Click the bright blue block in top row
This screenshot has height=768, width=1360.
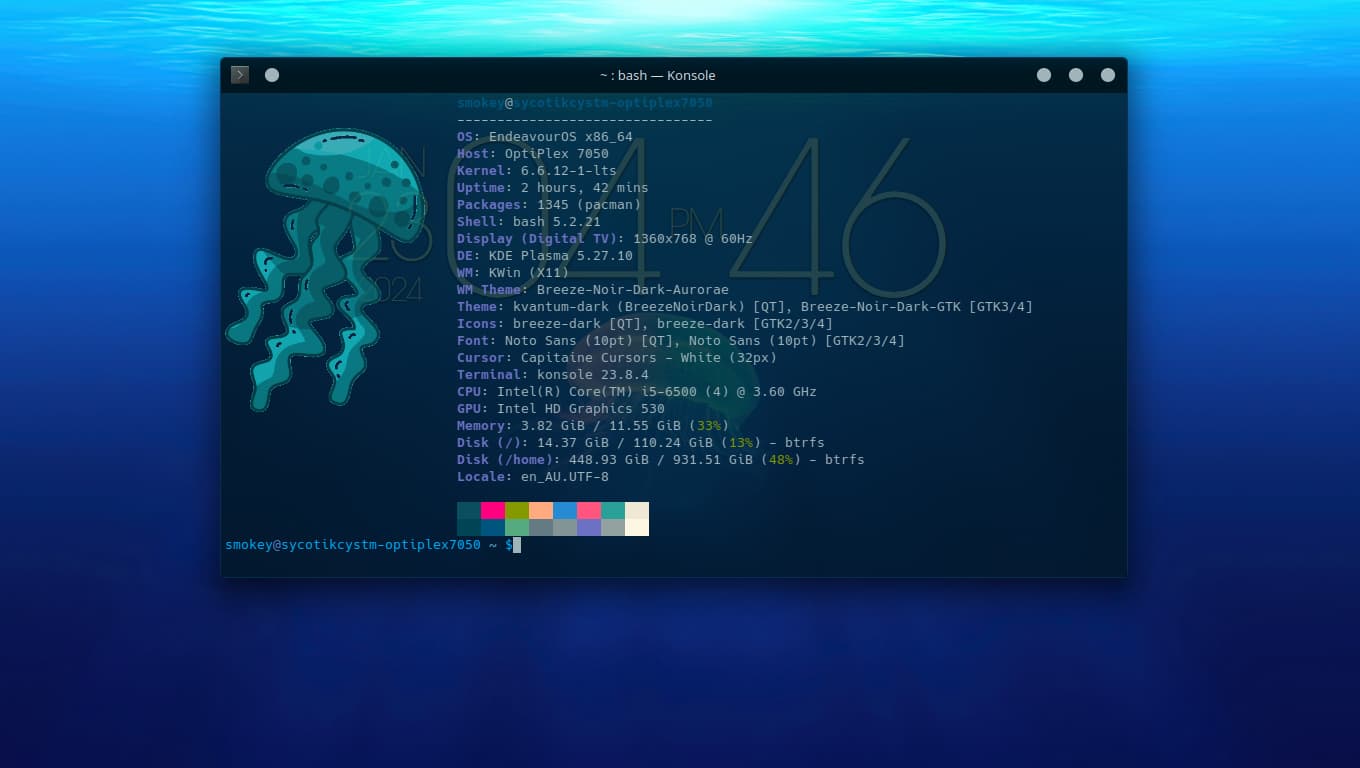coord(565,510)
